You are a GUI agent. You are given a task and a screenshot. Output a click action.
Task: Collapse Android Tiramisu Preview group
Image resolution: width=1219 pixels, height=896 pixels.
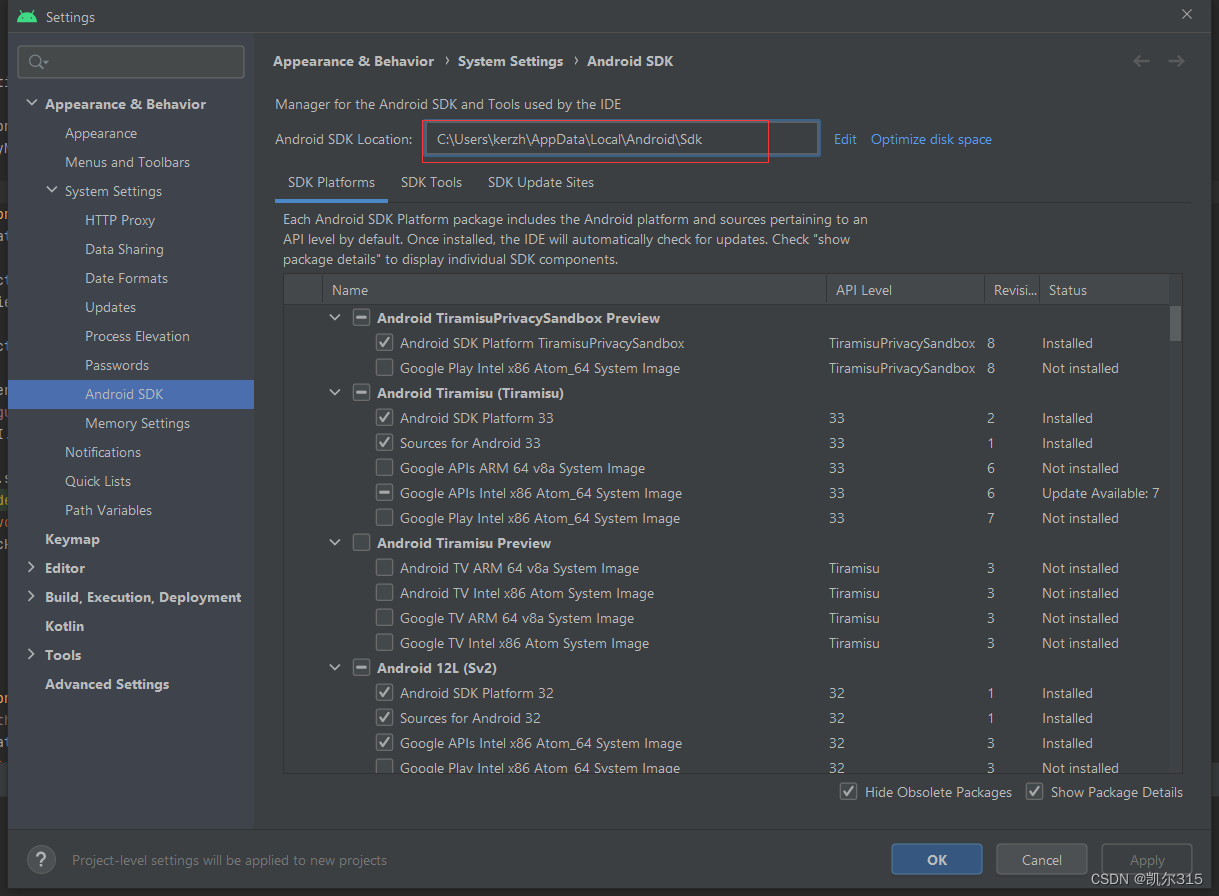(x=335, y=543)
